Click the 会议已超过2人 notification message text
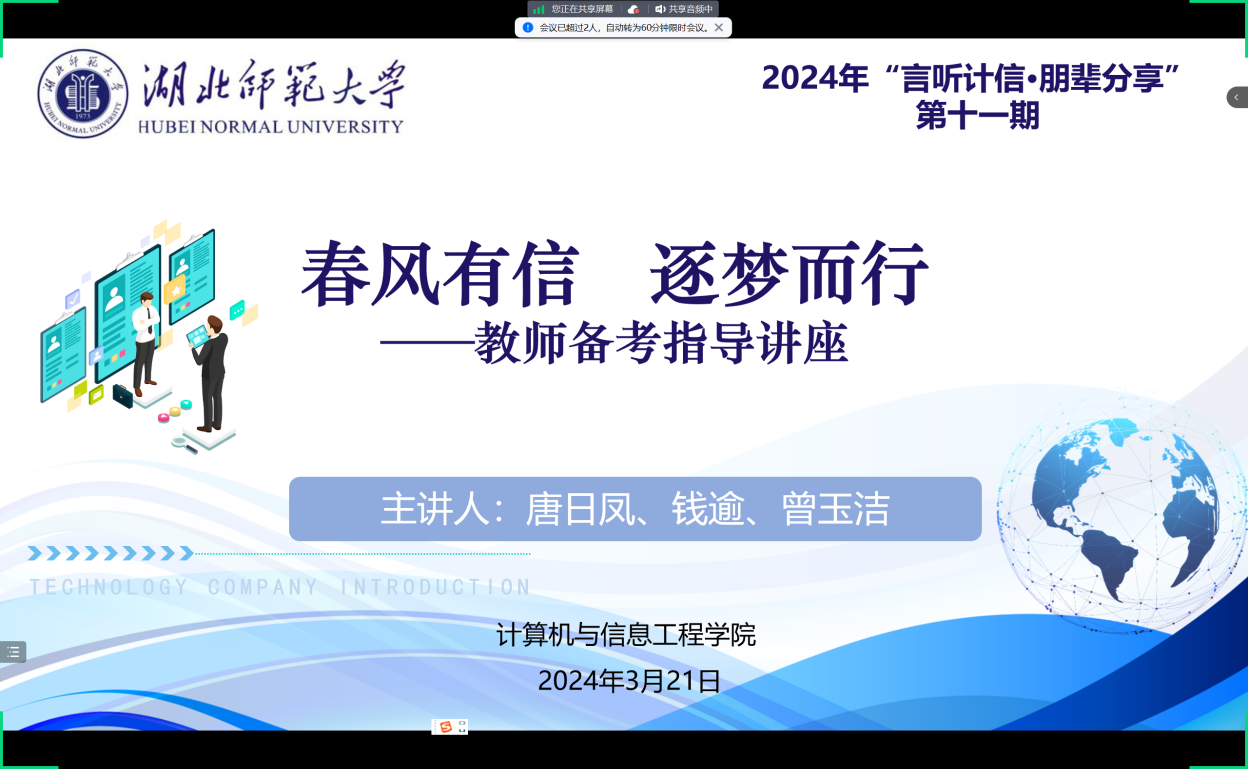Screen dimensions: 1248x769 pyautogui.click(x=623, y=28)
